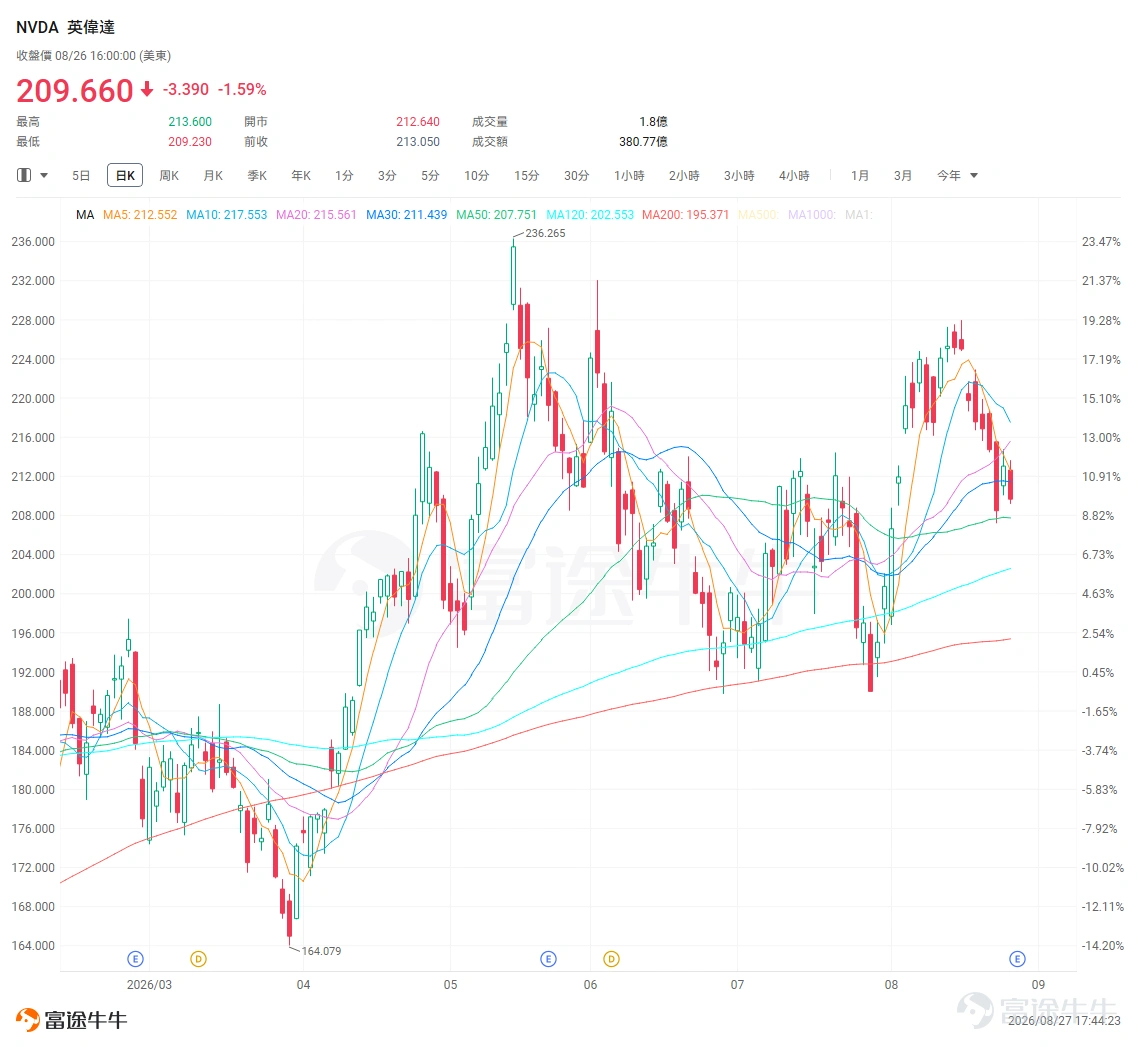
Task: Select the 2小時 interval
Action: point(685,175)
